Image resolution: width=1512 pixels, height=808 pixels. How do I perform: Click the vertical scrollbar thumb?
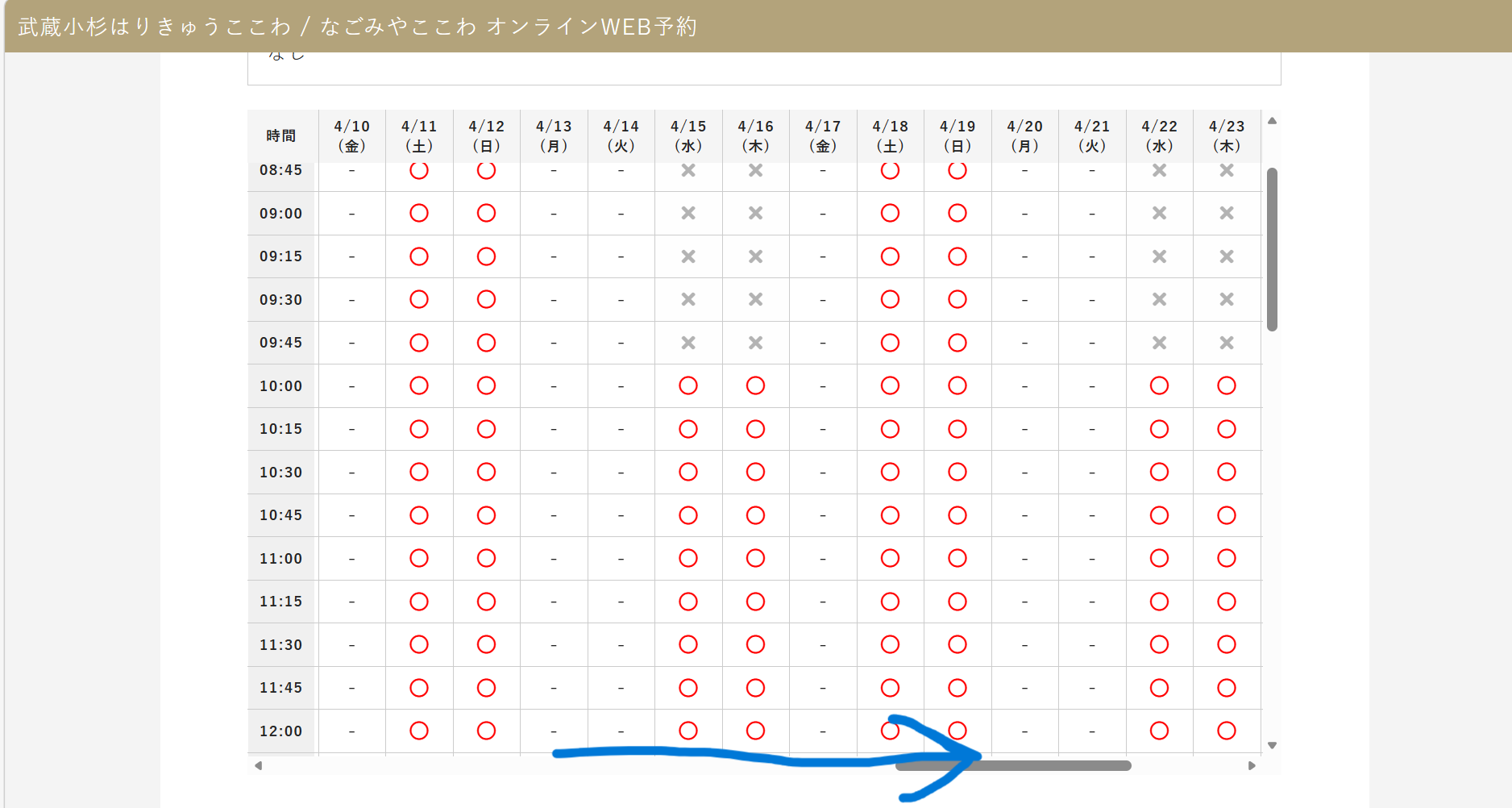pos(1272,248)
